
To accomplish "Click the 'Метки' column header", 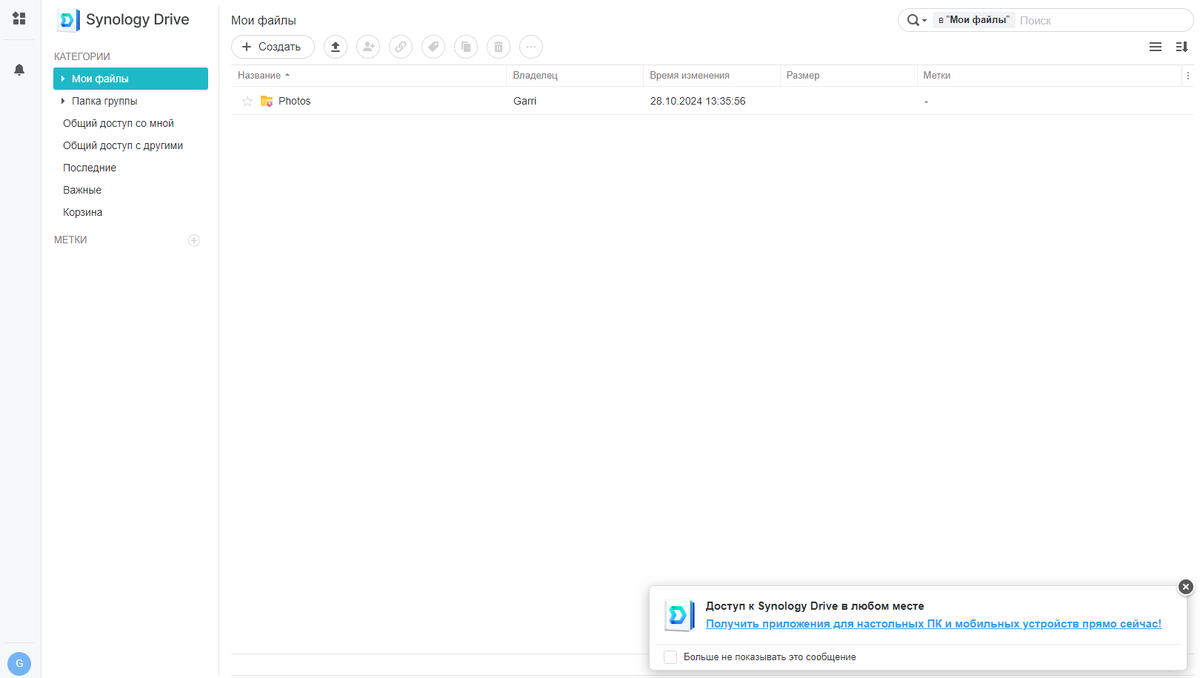I will point(1049,75).
